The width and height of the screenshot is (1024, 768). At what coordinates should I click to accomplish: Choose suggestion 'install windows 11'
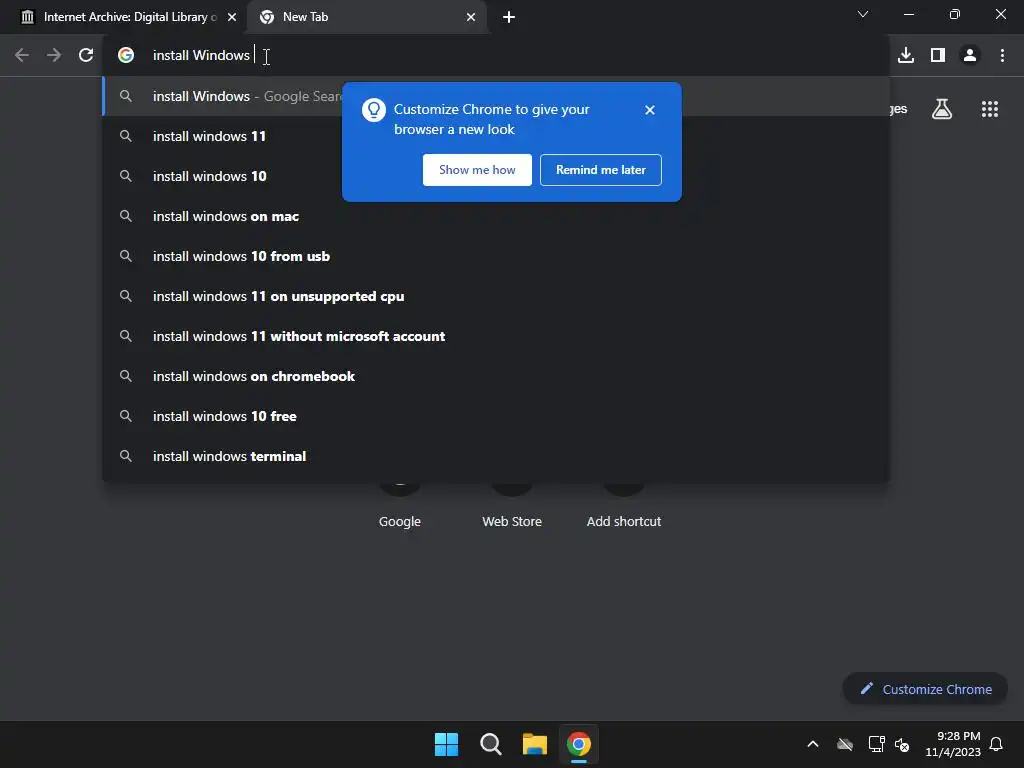[496, 136]
